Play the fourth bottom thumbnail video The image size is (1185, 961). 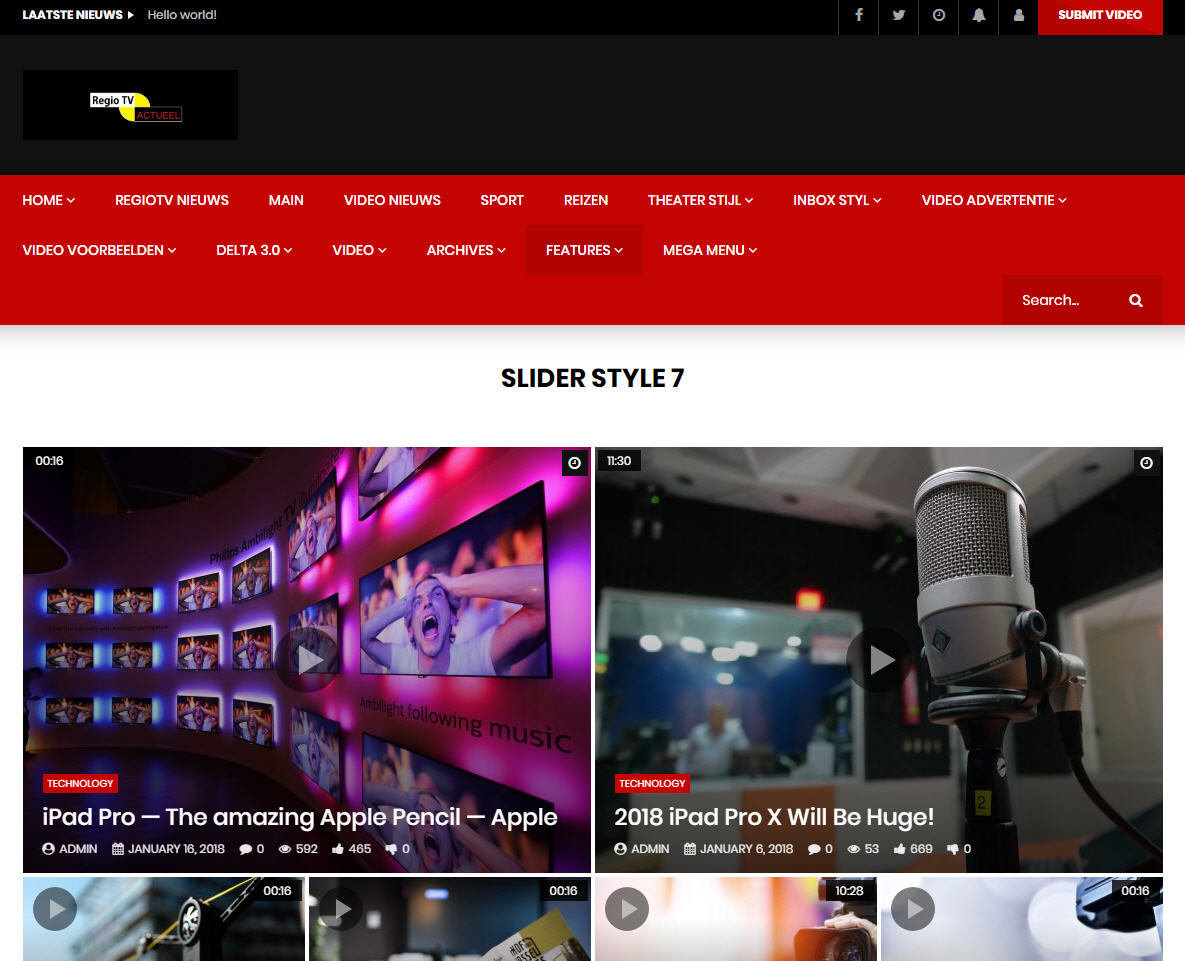click(x=913, y=909)
